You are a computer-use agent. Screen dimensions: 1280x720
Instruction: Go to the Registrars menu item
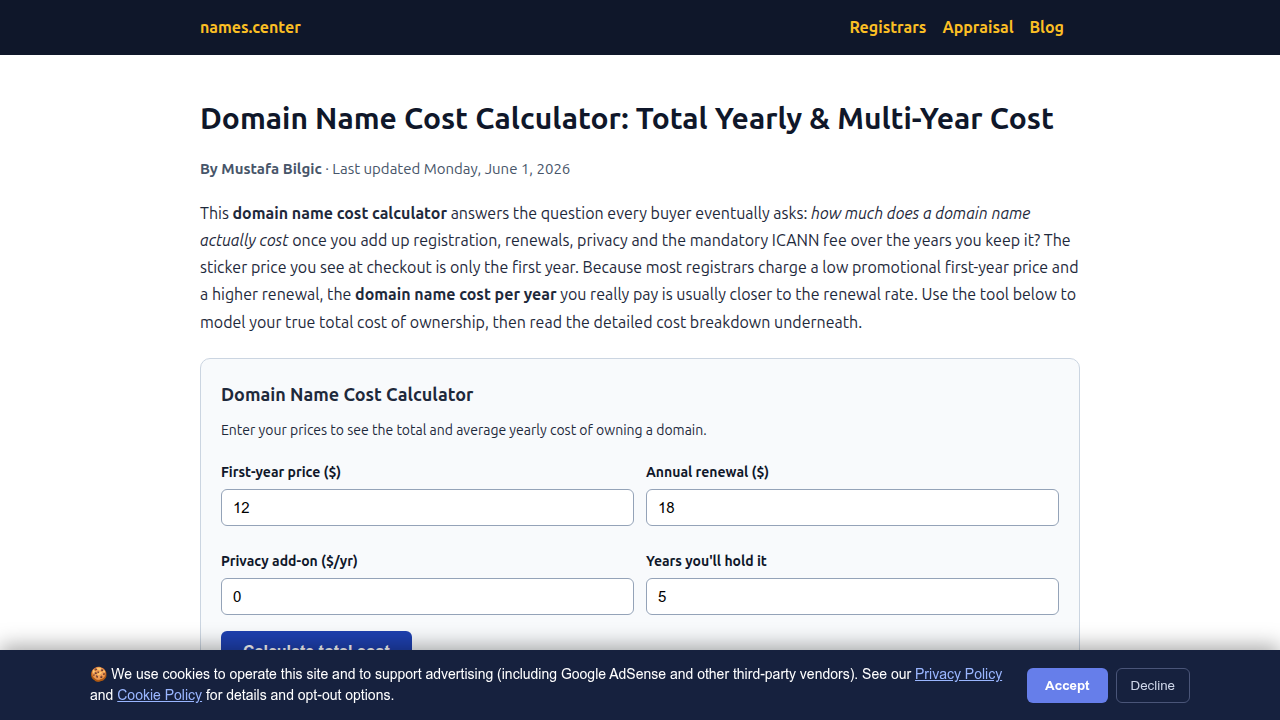click(888, 27)
